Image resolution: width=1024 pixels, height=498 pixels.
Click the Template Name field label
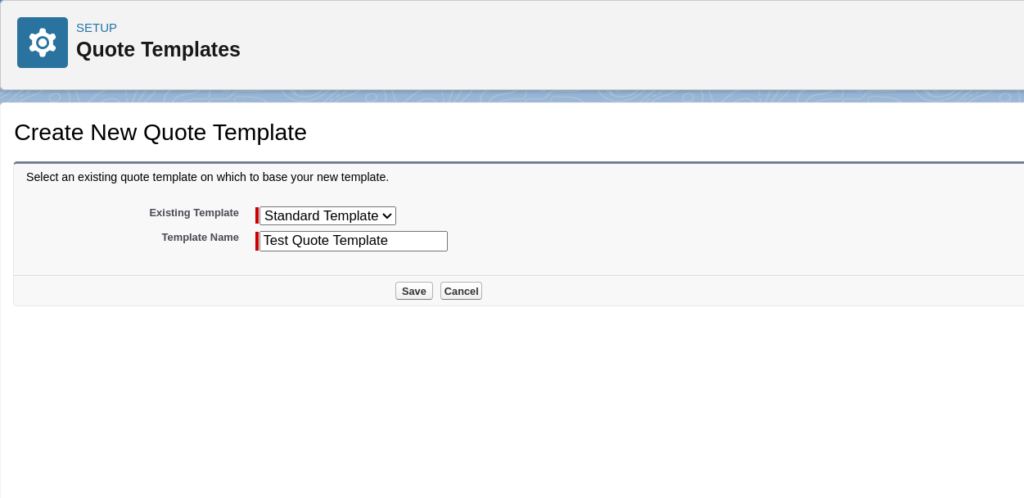pos(200,238)
